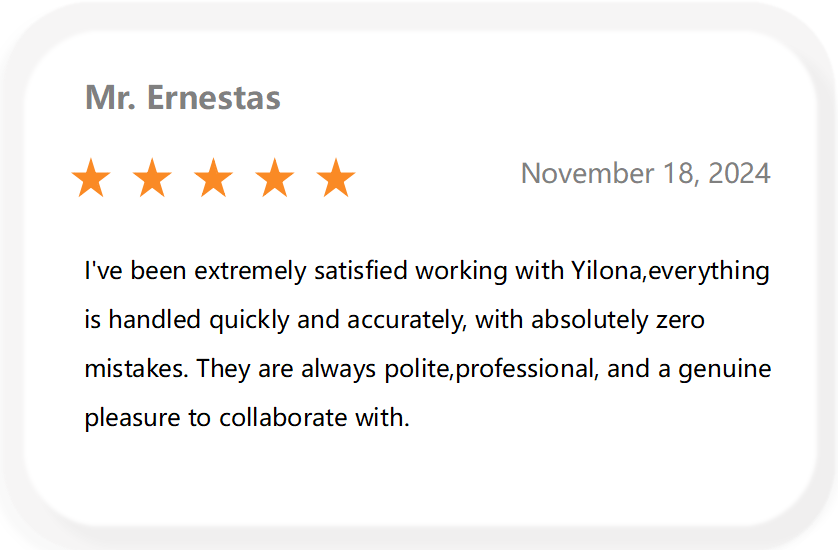Click the review date November 18, 2024
This screenshot has width=838, height=550.
click(646, 174)
